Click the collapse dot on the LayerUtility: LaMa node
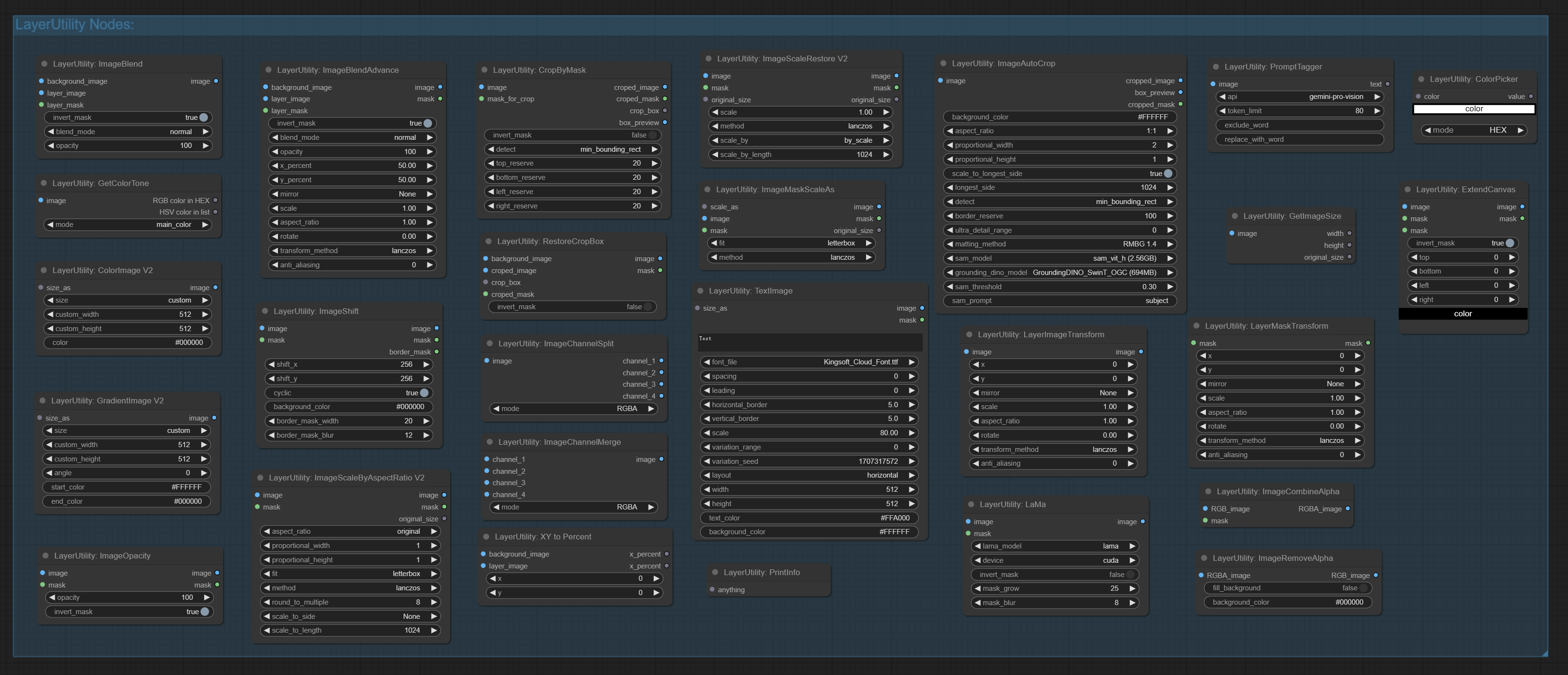 (971, 505)
